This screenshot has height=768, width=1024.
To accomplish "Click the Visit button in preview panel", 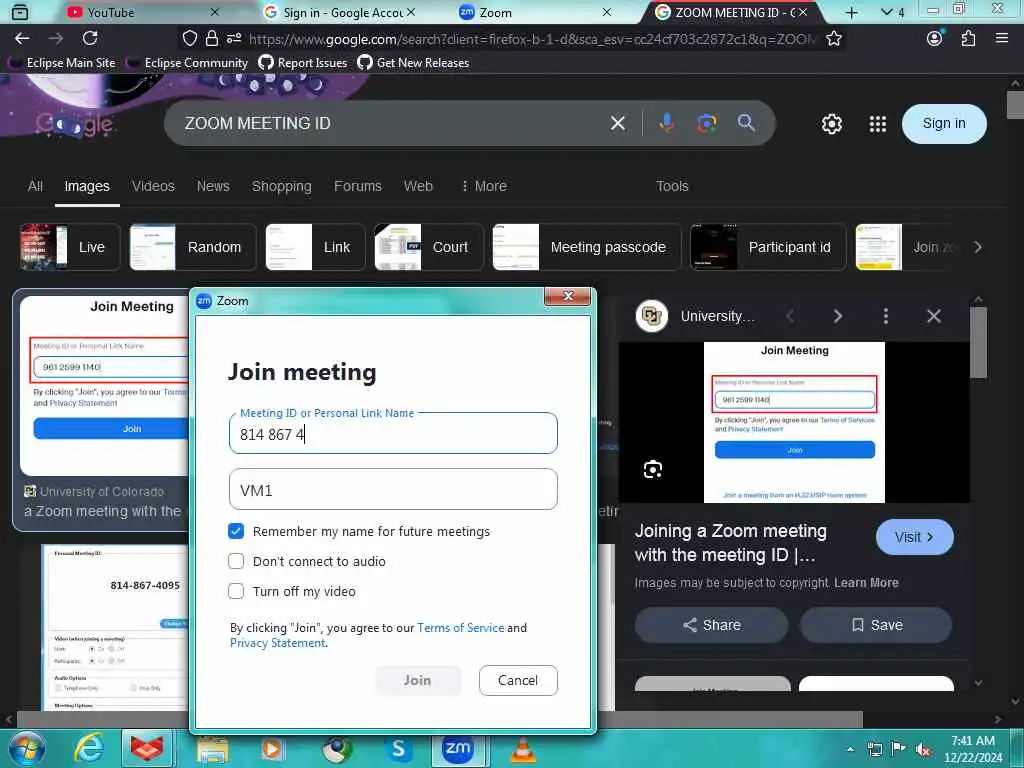I will pyautogui.click(x=914, y=537).
